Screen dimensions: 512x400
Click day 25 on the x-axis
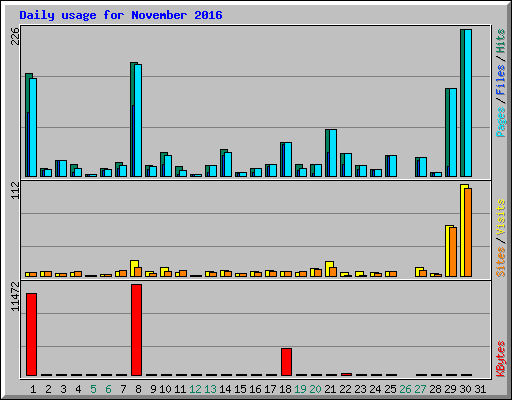(390, 389)
